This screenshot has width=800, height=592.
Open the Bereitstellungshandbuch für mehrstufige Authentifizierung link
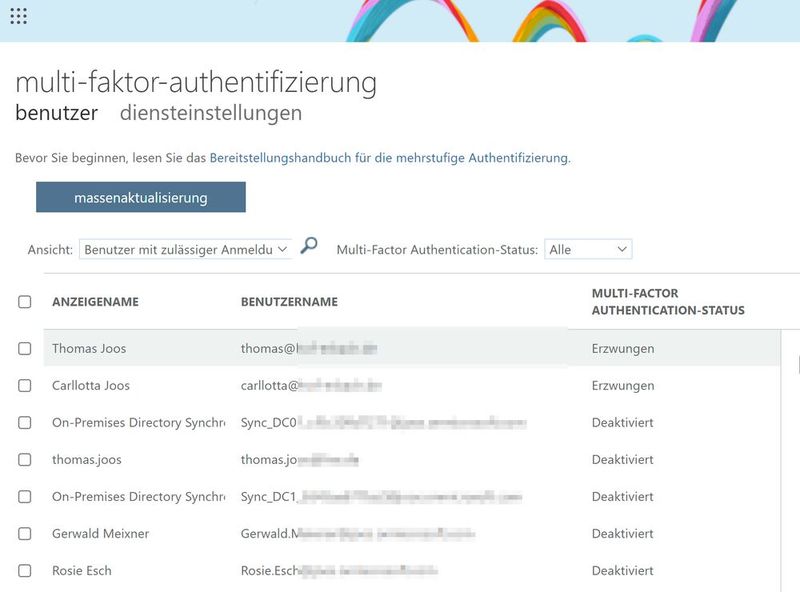(x=390, y=158)
